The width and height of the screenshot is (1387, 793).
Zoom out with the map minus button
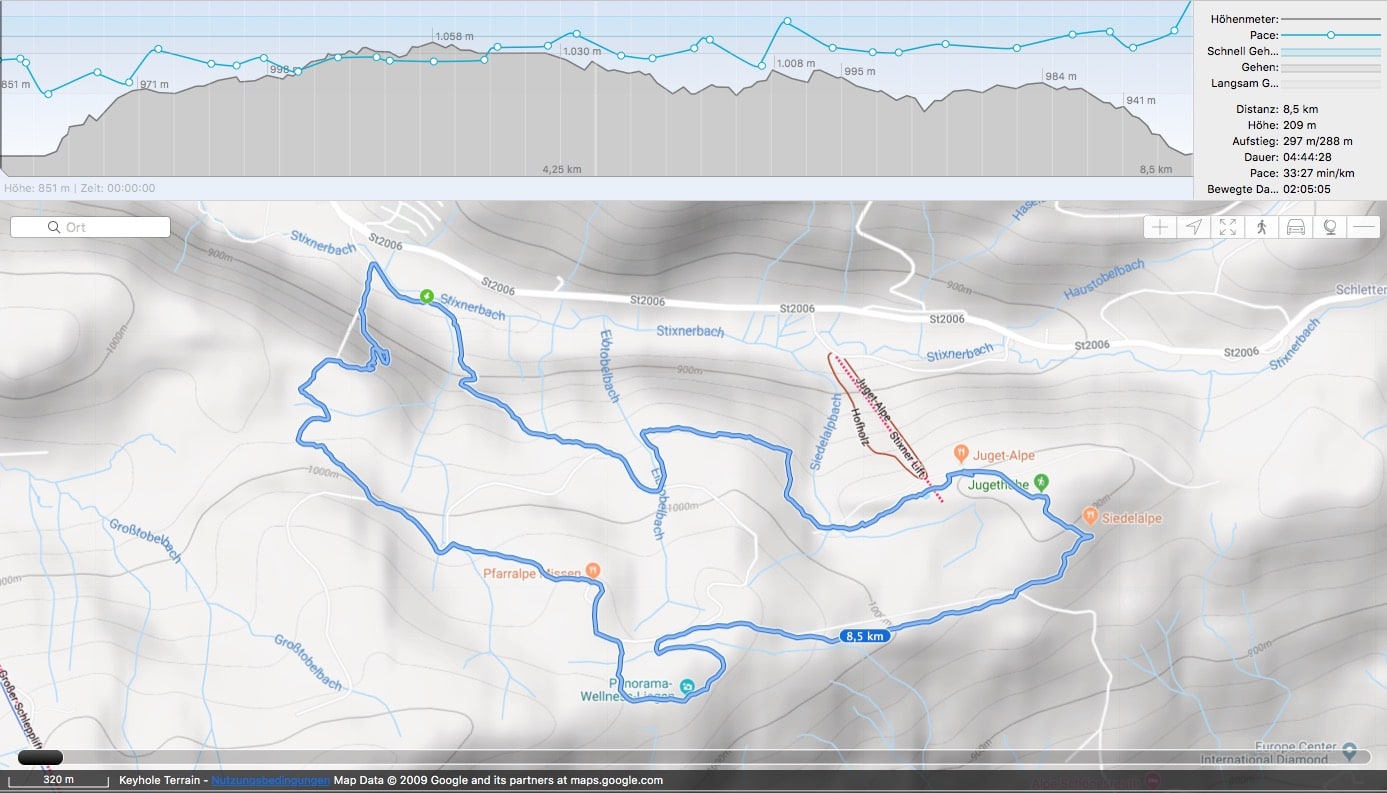pyautogui.click(x=1364, y=227)
